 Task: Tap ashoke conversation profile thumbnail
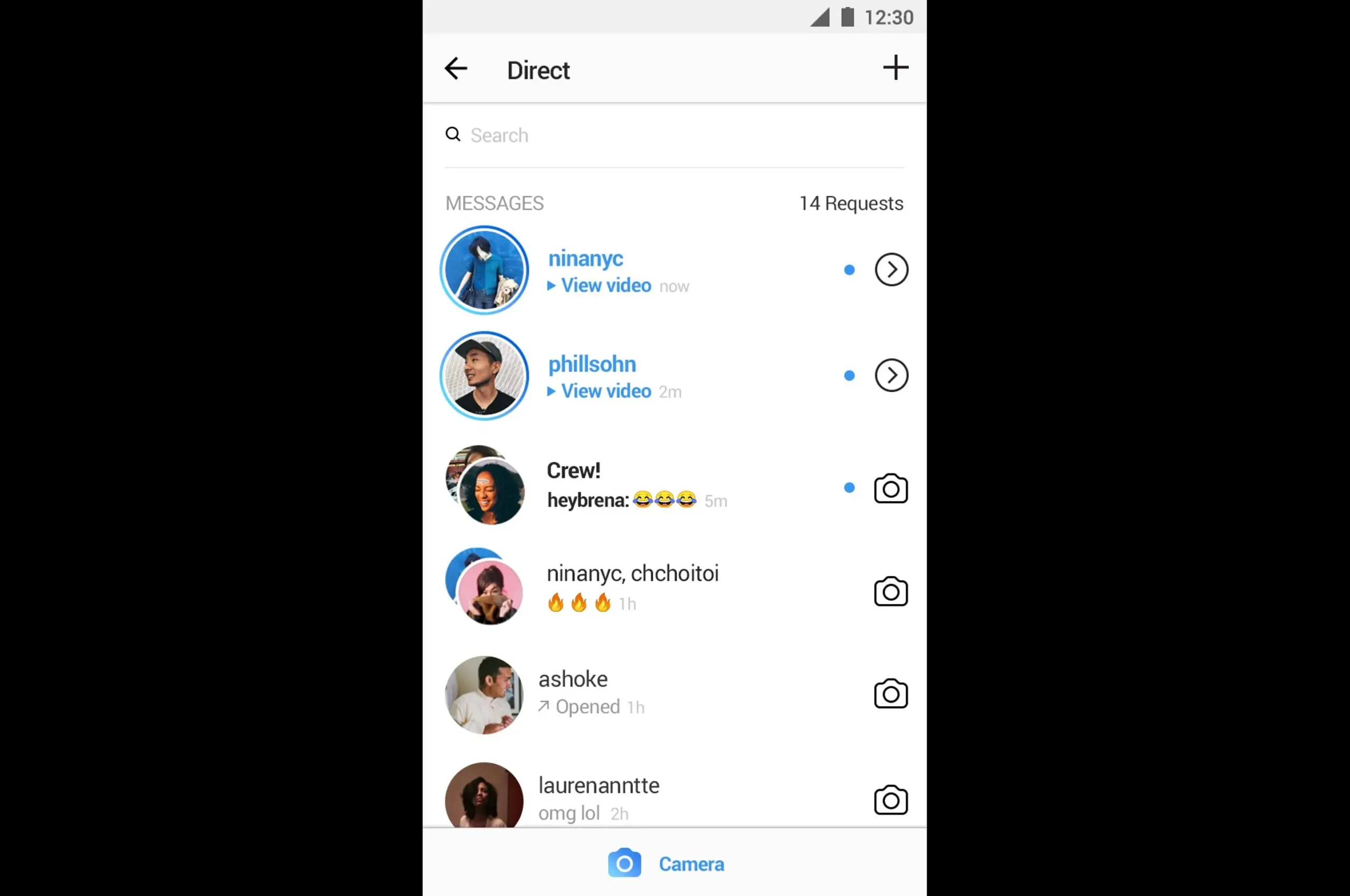point(484,693)
